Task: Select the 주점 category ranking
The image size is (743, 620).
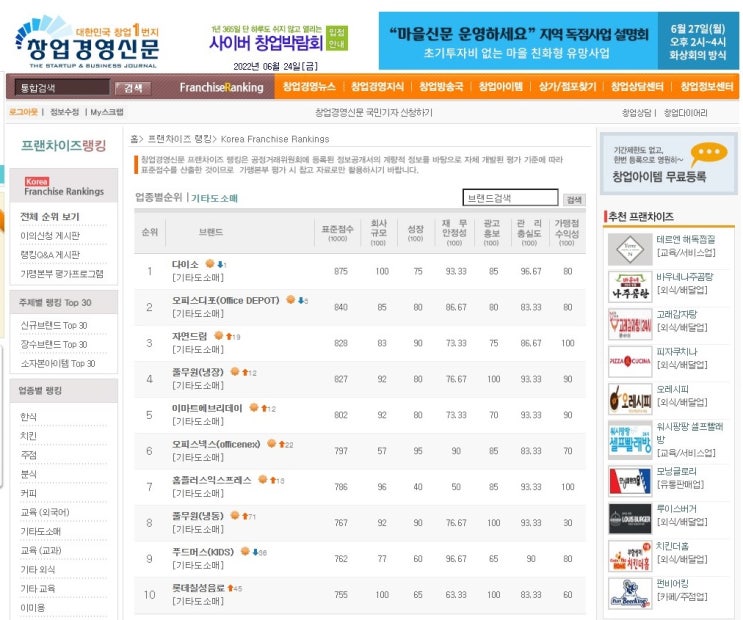Action: tap(28, 455)
